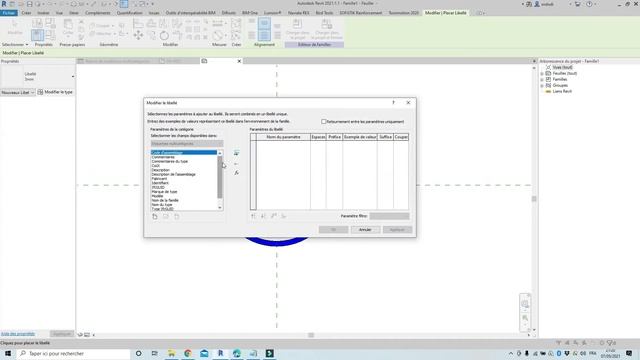The width and height of the screenshot is (640, 360).
Task: Close the active view tab
Action: click(x=239, y=61)
